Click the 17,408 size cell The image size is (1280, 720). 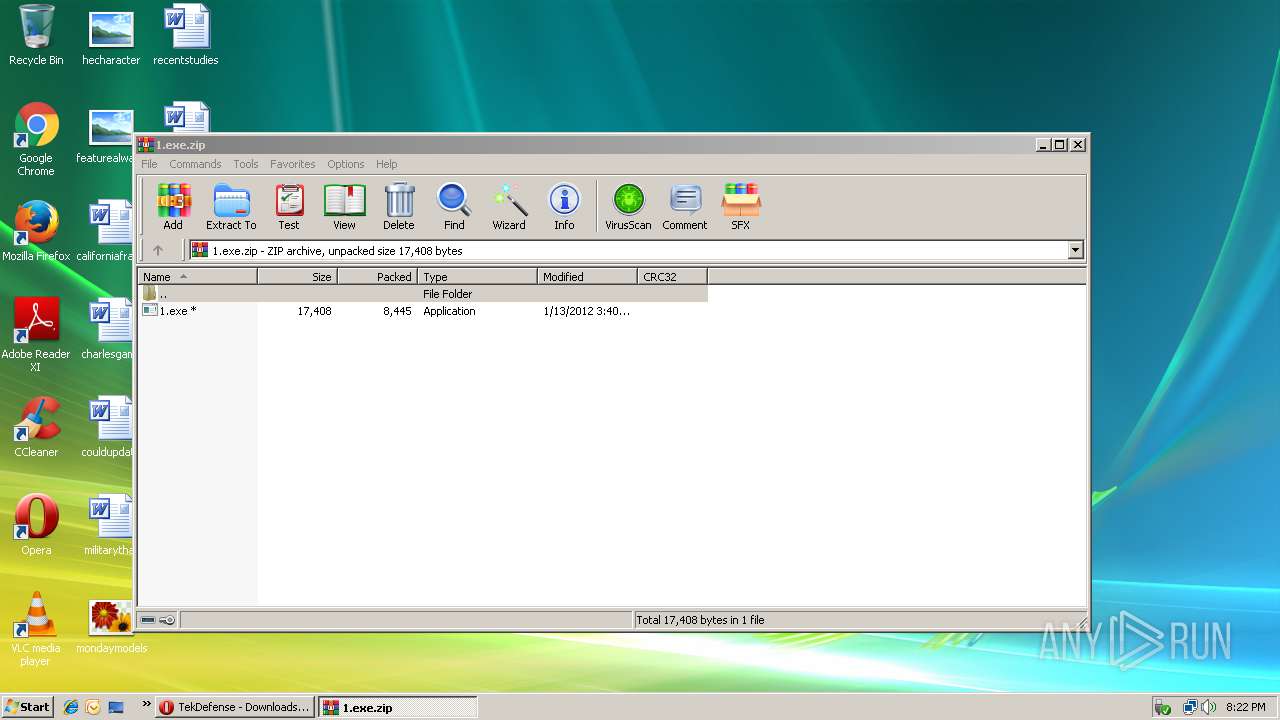tap(314, 311)
